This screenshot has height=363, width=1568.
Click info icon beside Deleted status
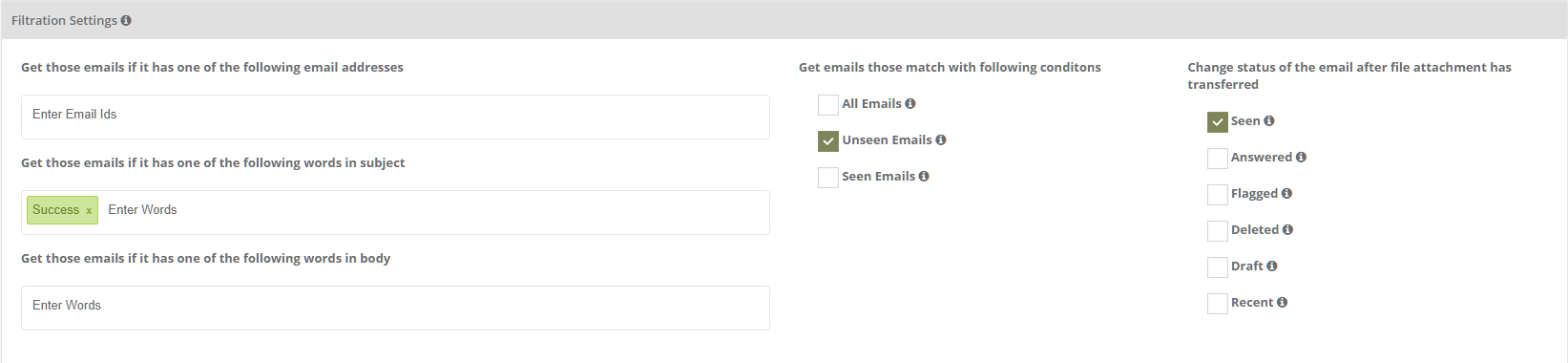1287,229
